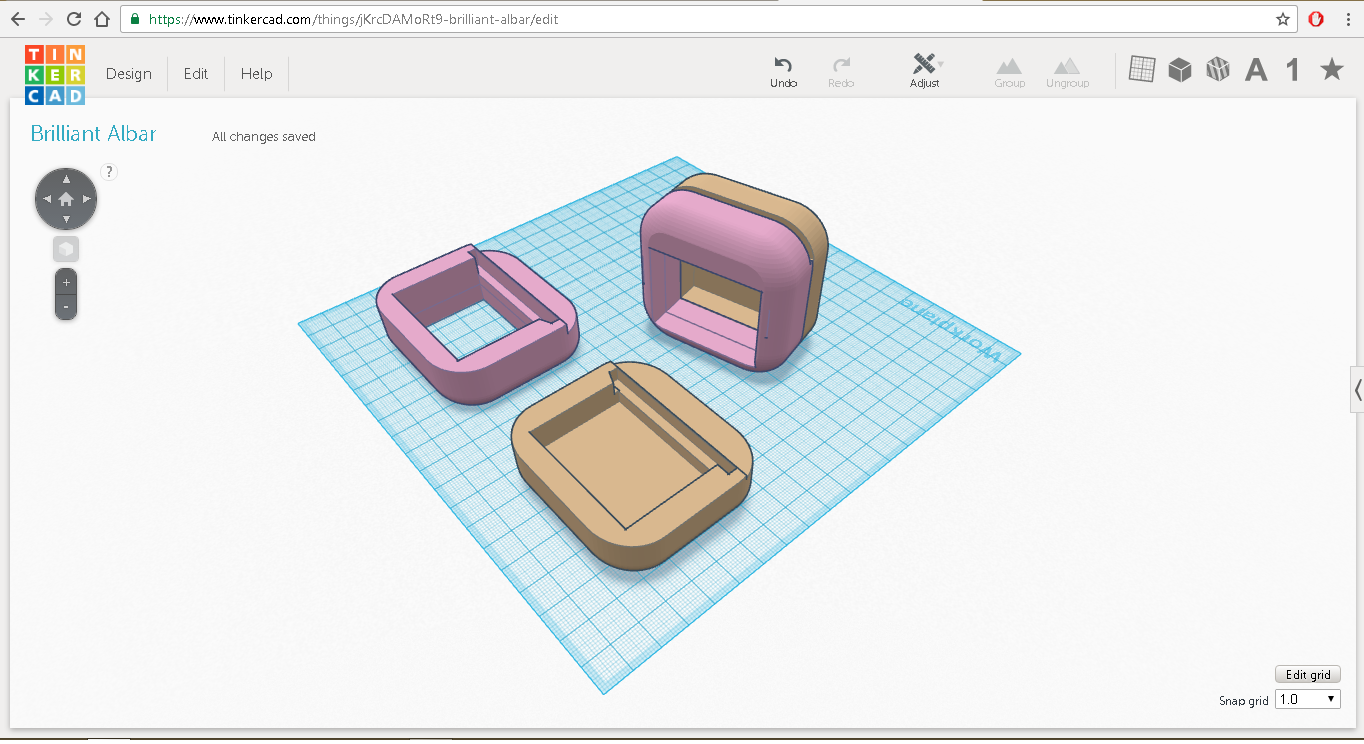
Task: Click the striped hole cube icon
Action: tap(1217, 69)
